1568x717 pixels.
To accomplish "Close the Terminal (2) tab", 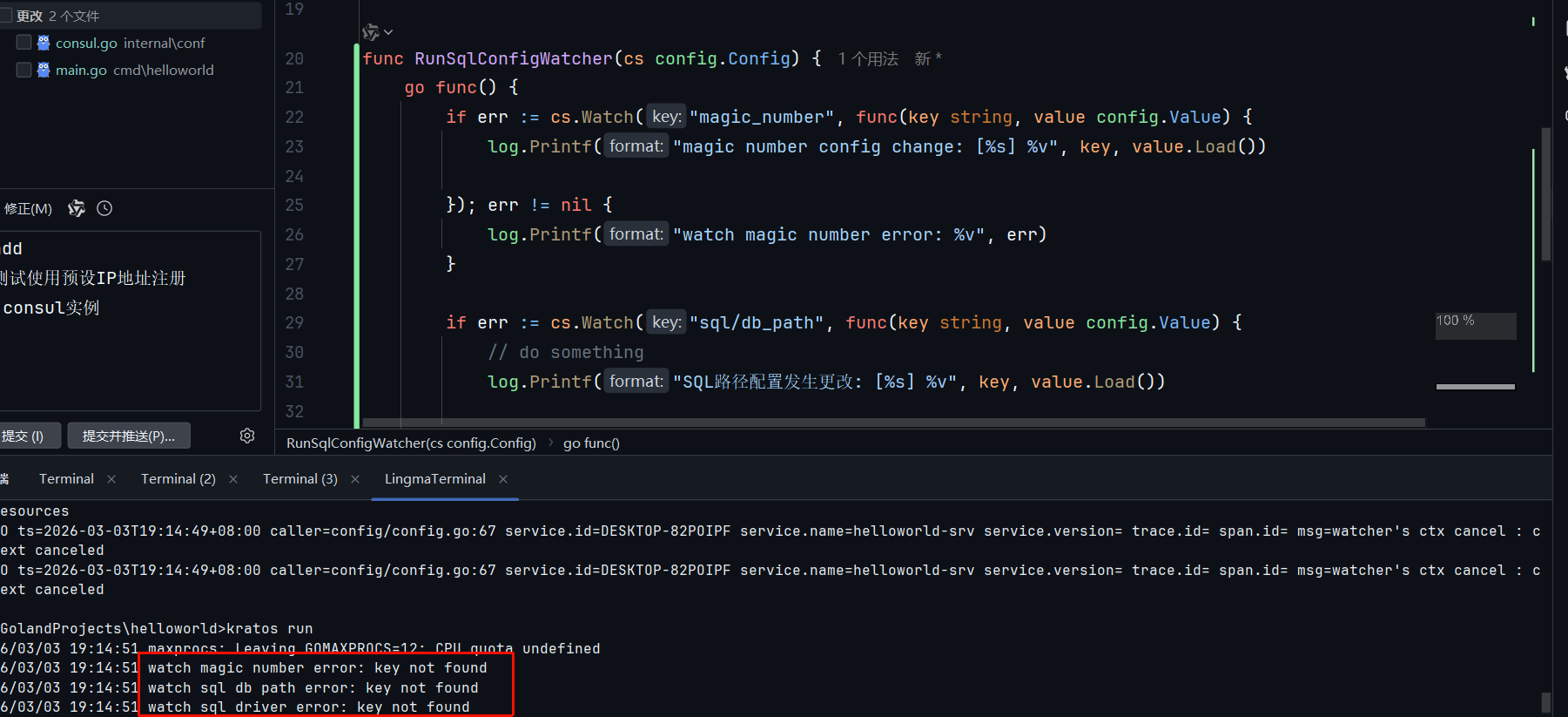I will (233, 479).
